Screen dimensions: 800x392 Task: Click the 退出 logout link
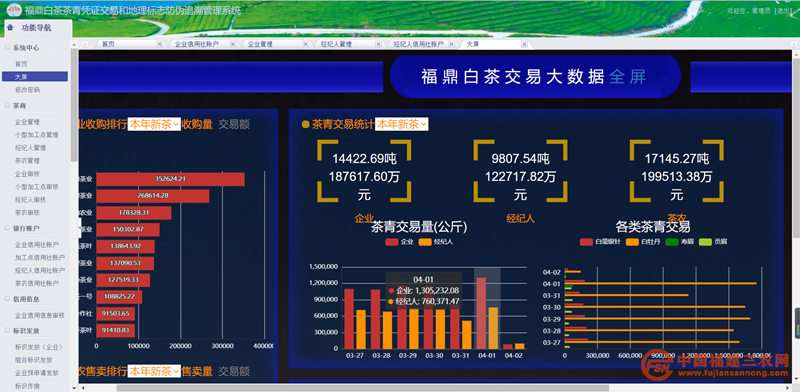click(783, 11)
